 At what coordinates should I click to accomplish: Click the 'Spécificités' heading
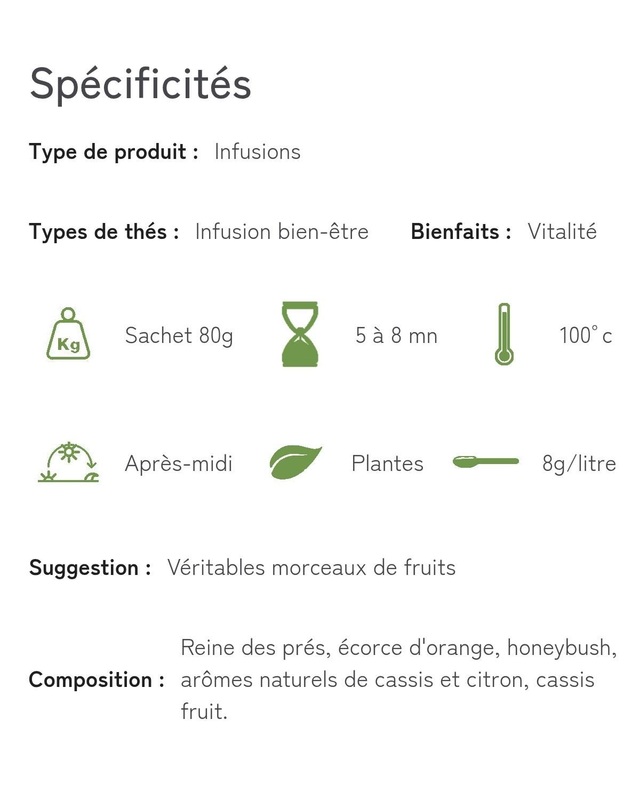pos(140,85)
